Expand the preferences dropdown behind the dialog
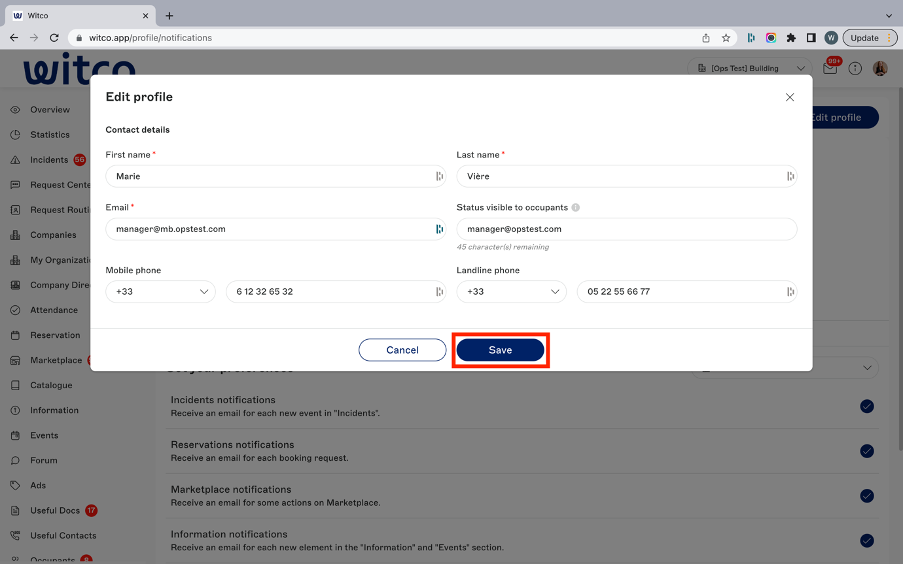Screen dimensions: 904x564 pyautogui.click(x=867, y=368)
